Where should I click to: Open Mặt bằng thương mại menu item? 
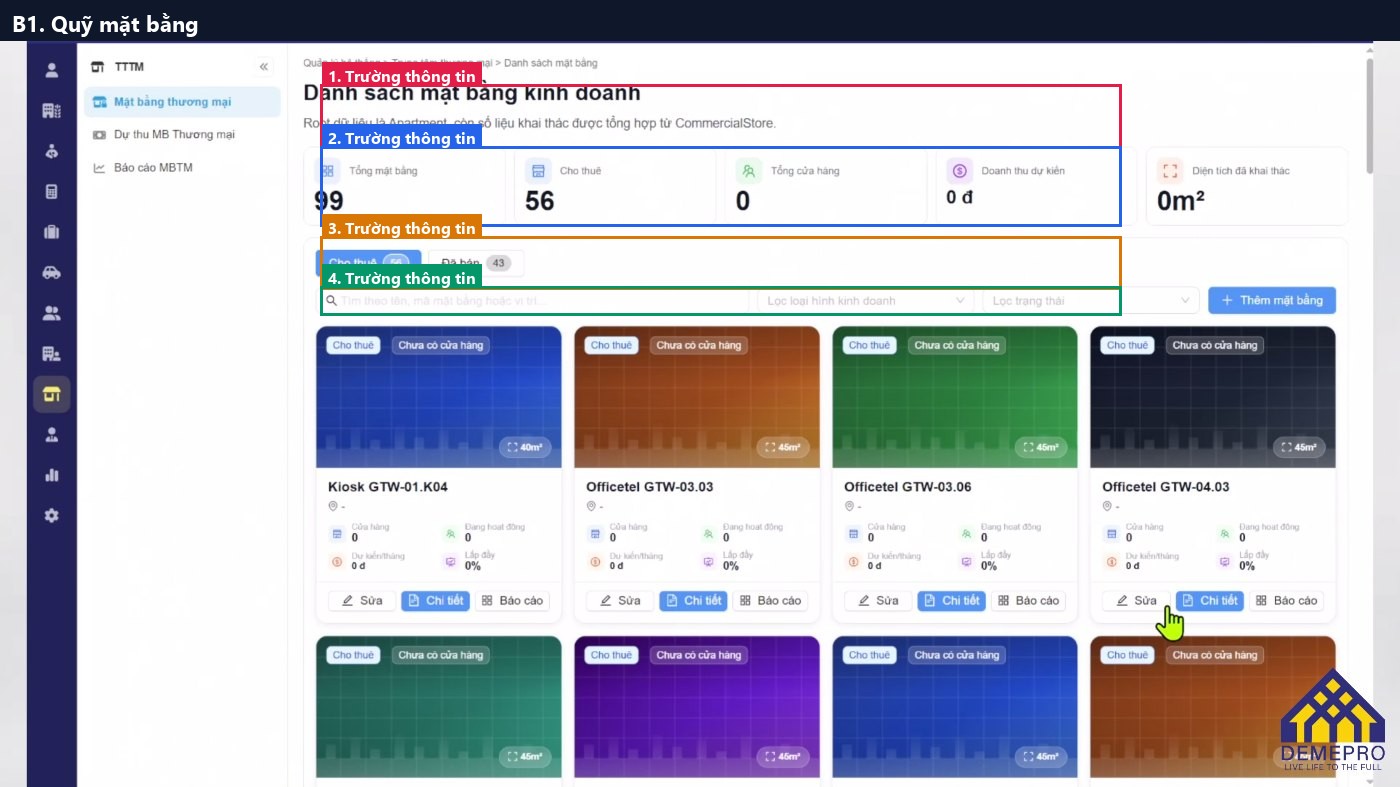[x=182, y=101]
